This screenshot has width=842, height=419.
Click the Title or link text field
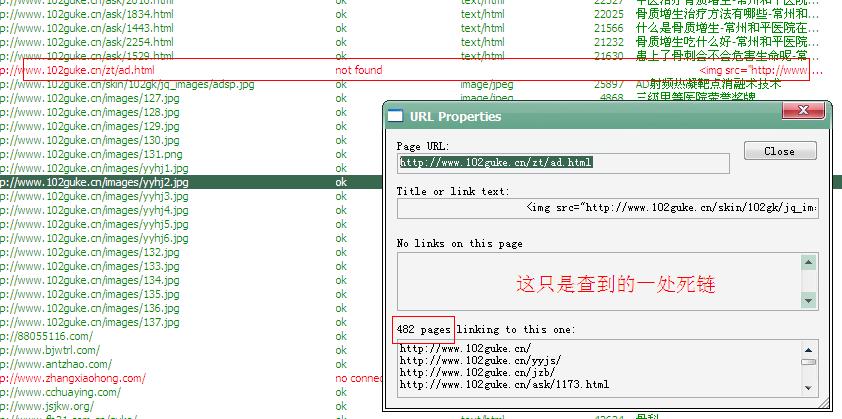(x=609, y=208)
